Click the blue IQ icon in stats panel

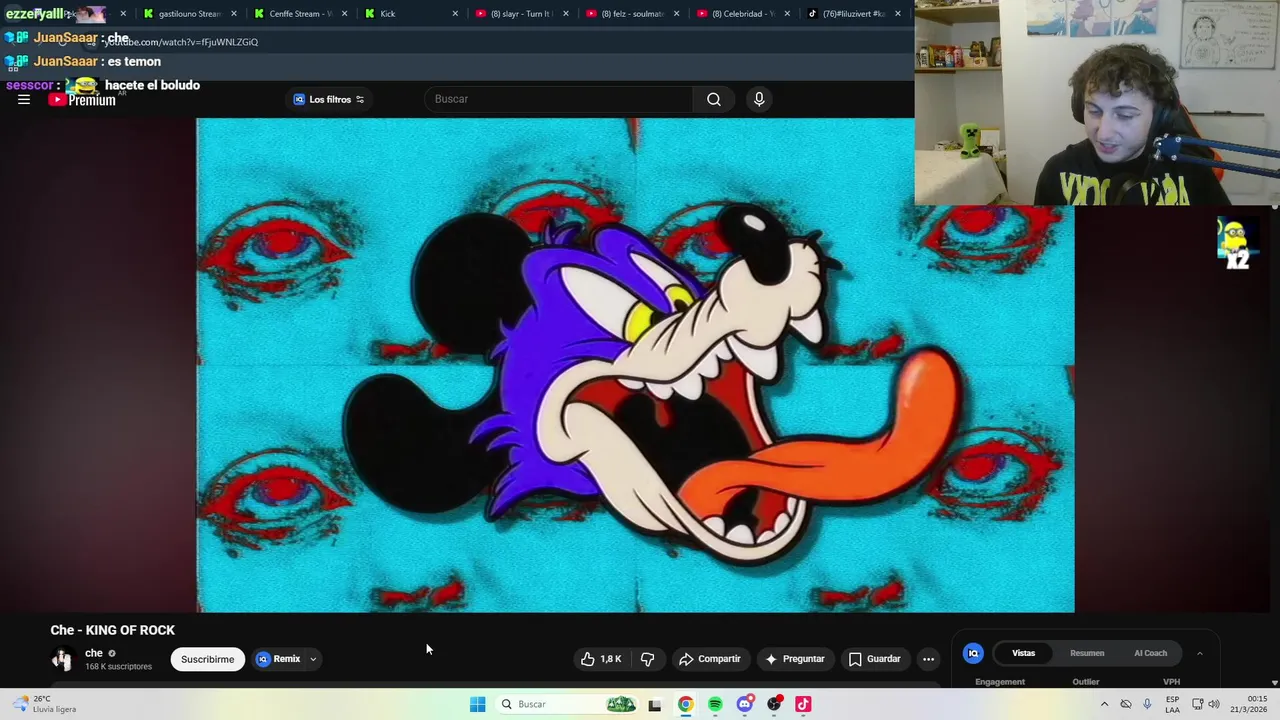click(973, 653)
